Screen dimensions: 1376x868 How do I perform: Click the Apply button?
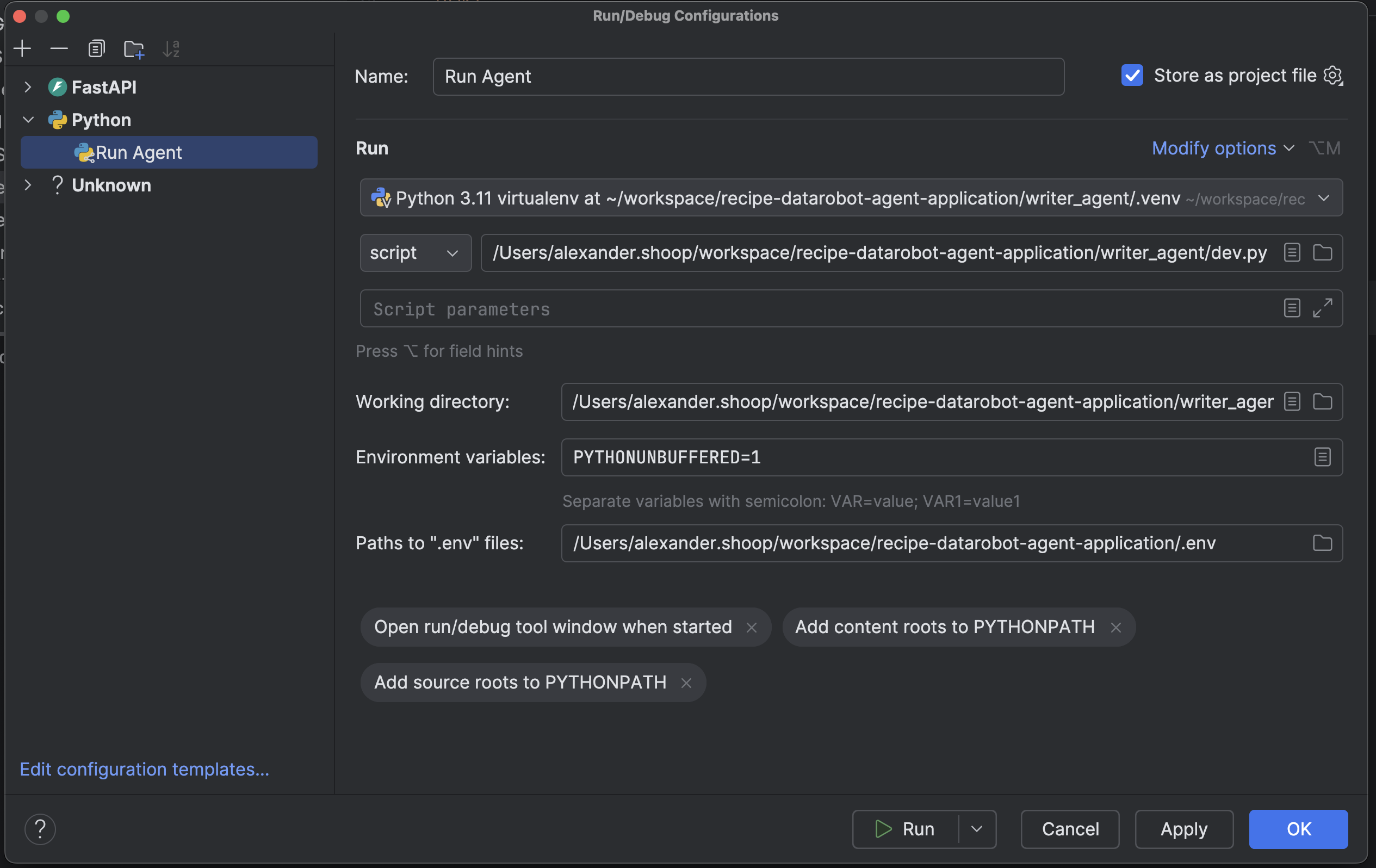click(x=1183, y=829)
